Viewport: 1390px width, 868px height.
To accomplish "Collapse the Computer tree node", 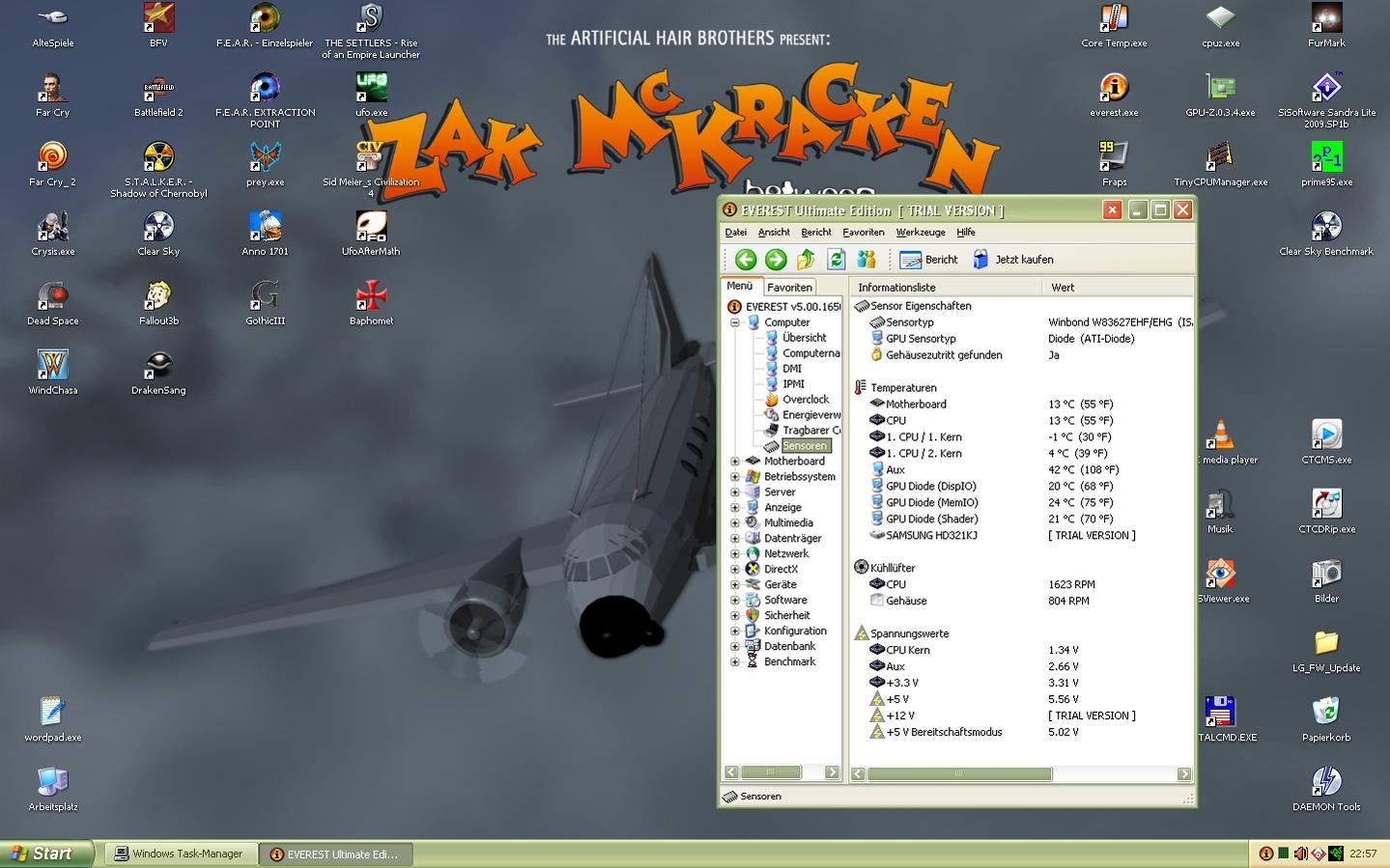I will [x=735, y=322].
